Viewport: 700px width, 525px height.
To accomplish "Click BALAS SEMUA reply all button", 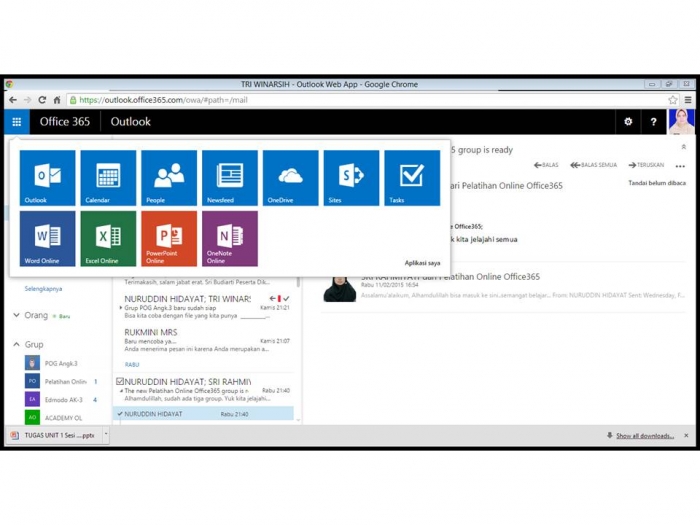I will (x=593, y=165).
